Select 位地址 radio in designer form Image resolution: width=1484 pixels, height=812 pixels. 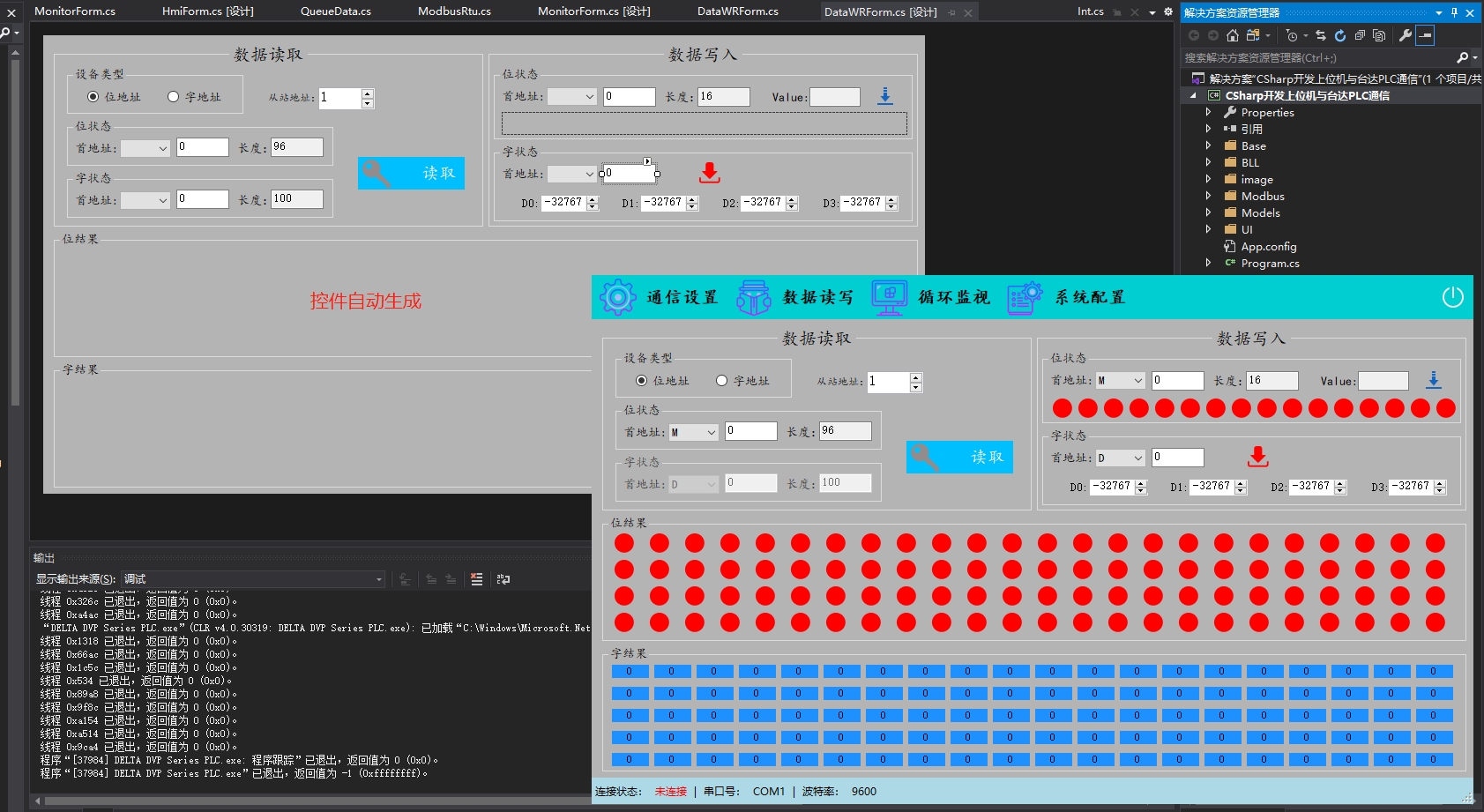pos(93,97)
